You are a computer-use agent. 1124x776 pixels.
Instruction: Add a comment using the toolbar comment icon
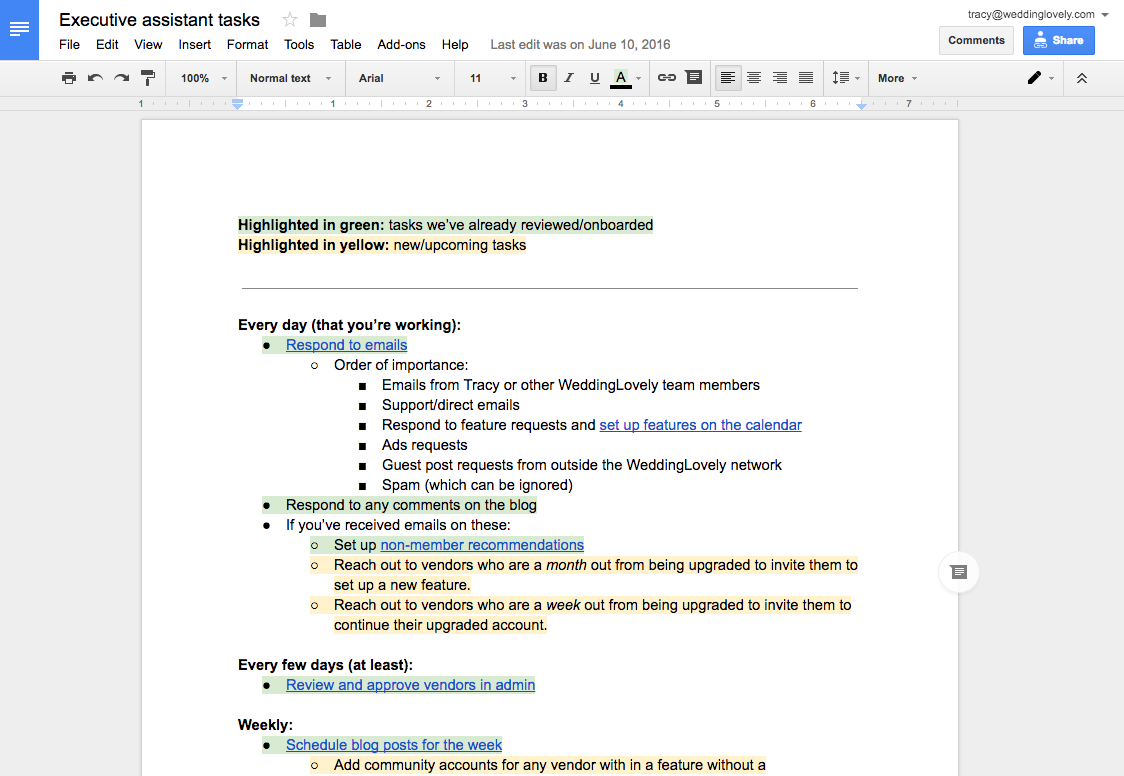point(694,77)
